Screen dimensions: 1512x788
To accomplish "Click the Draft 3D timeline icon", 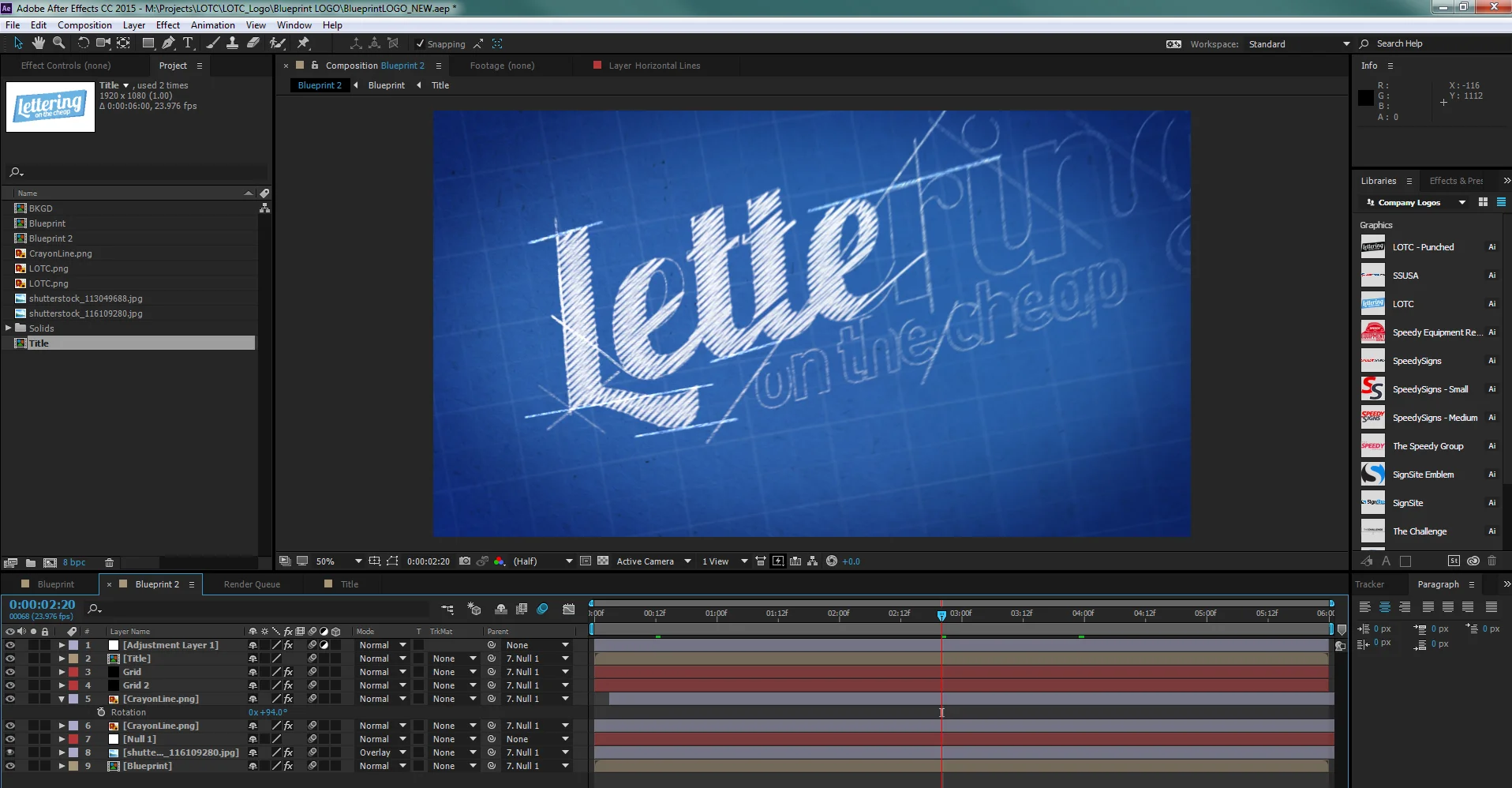I will coord(474,609).
